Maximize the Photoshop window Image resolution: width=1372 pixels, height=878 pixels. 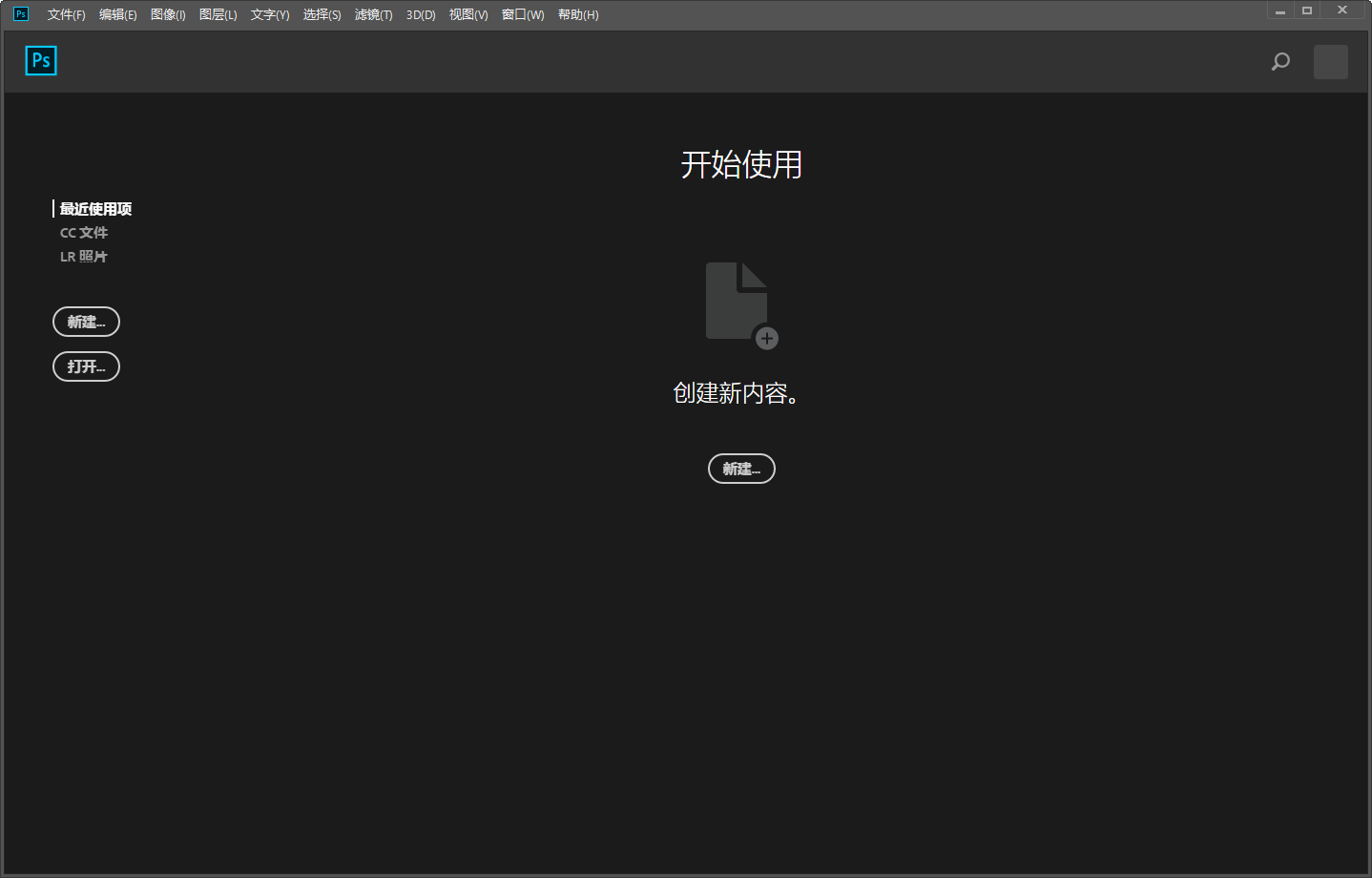point(1307,10)
